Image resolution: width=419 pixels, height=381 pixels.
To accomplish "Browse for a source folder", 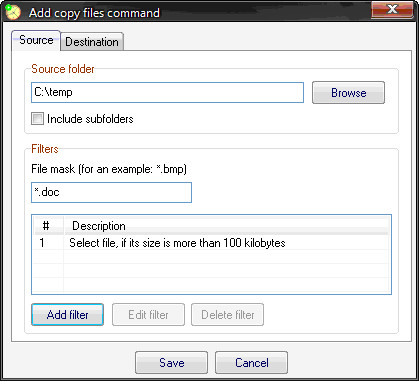I will pos(348,93).
